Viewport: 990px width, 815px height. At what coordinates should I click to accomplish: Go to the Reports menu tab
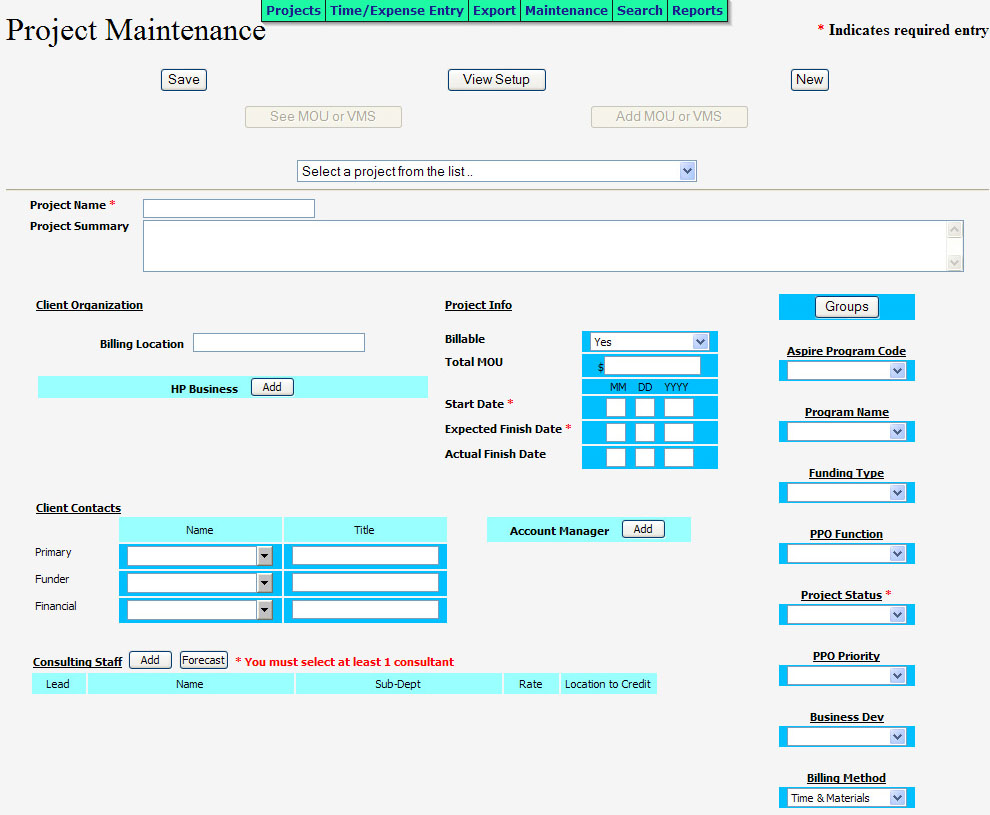(x=697, y=11)
